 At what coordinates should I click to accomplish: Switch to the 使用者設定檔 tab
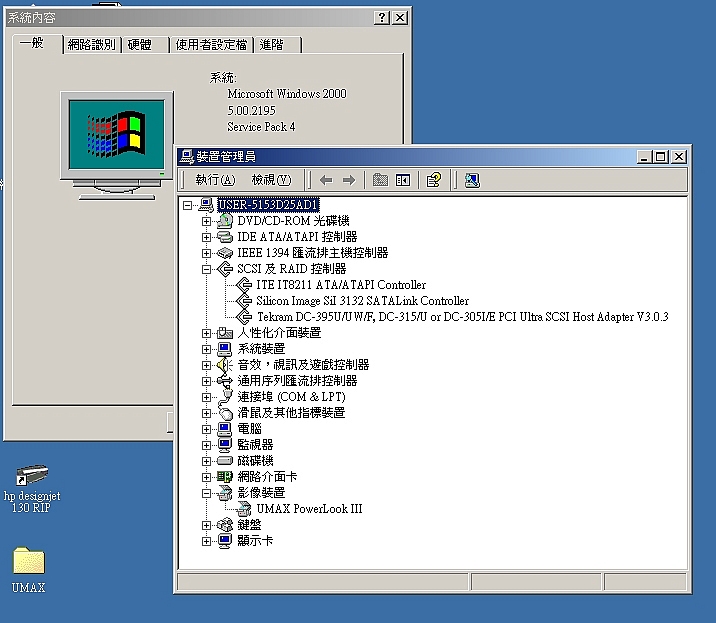point(211,45)
